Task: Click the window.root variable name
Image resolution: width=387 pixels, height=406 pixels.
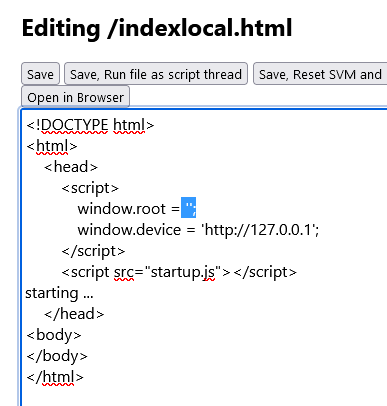Action: 121,209
